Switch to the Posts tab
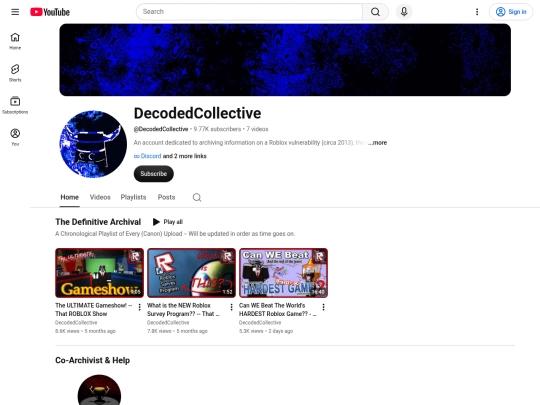 click(x=166, y=197)
